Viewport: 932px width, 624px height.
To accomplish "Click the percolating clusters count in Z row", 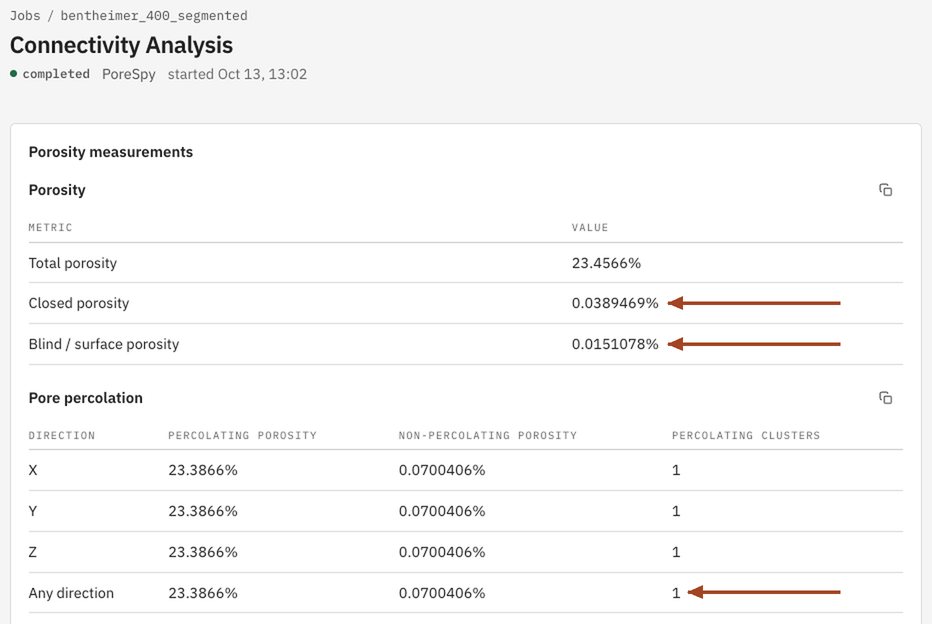I will coord(676,552).
